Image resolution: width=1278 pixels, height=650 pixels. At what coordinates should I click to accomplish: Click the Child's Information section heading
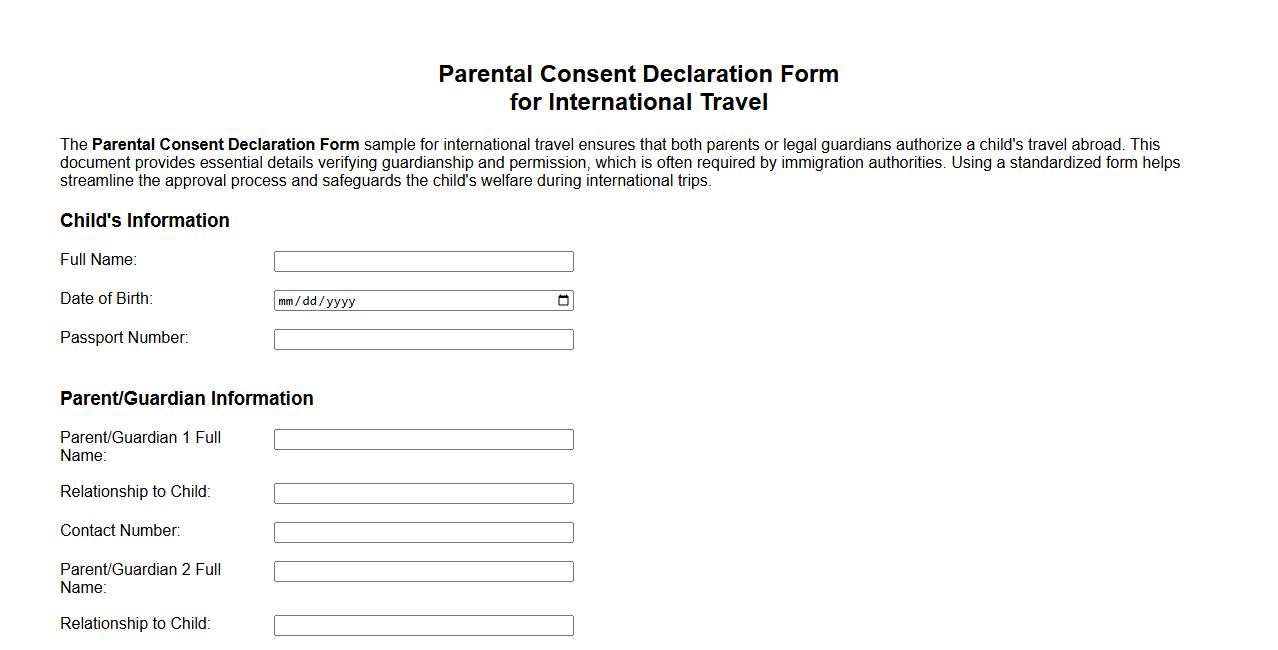click(144, 220)
